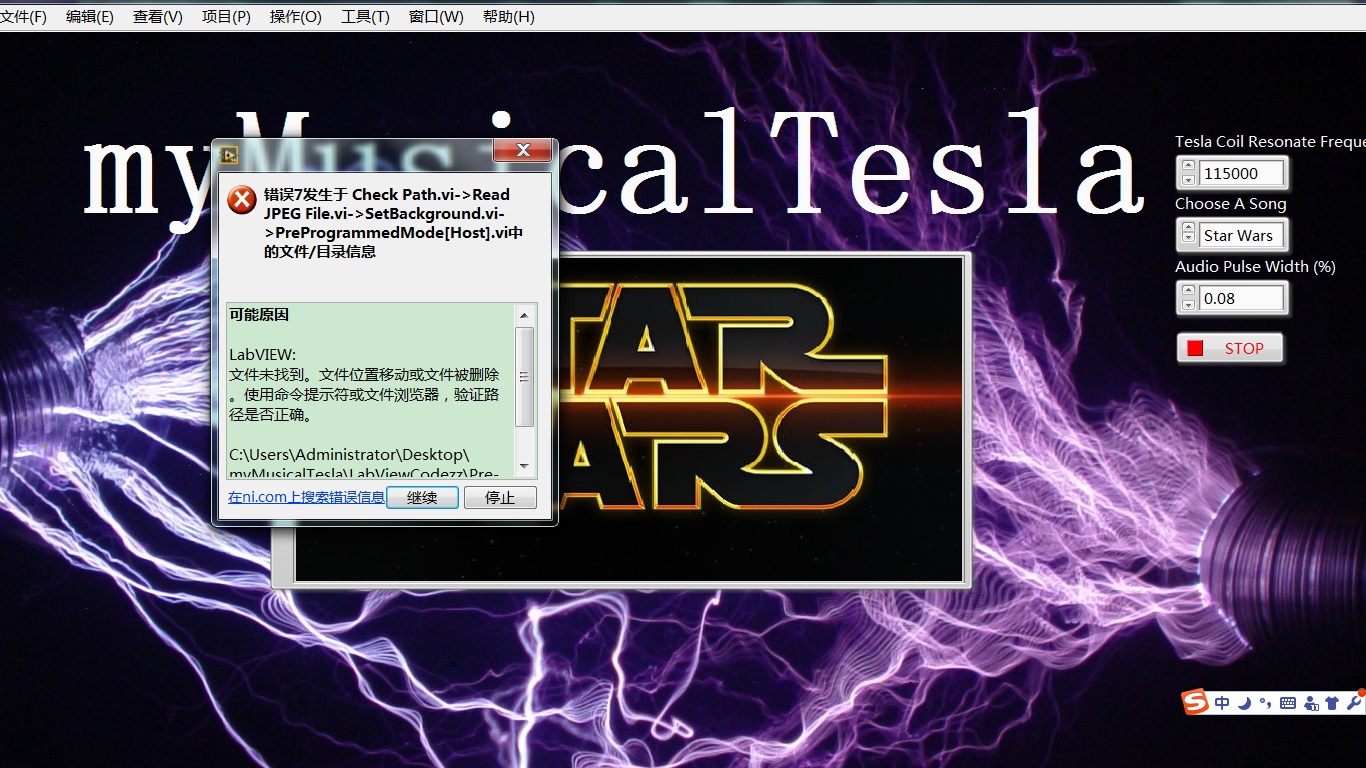Decrement Tesla Coil Resonate Frequency value

click(x=1188, y=180)
